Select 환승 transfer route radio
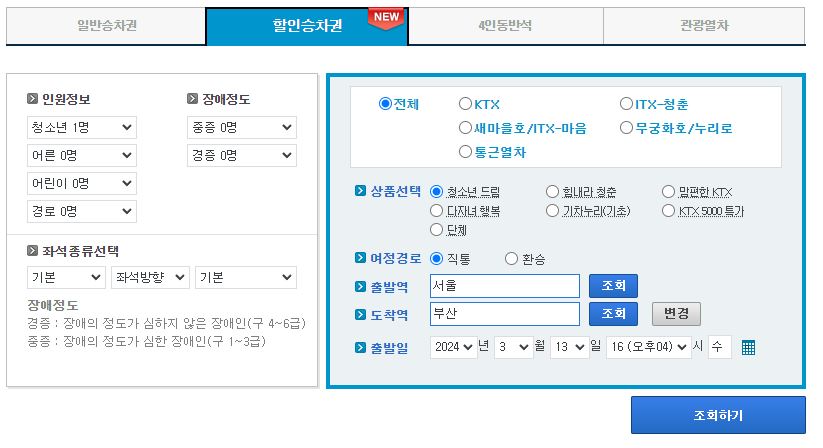 tap(511, 259)
